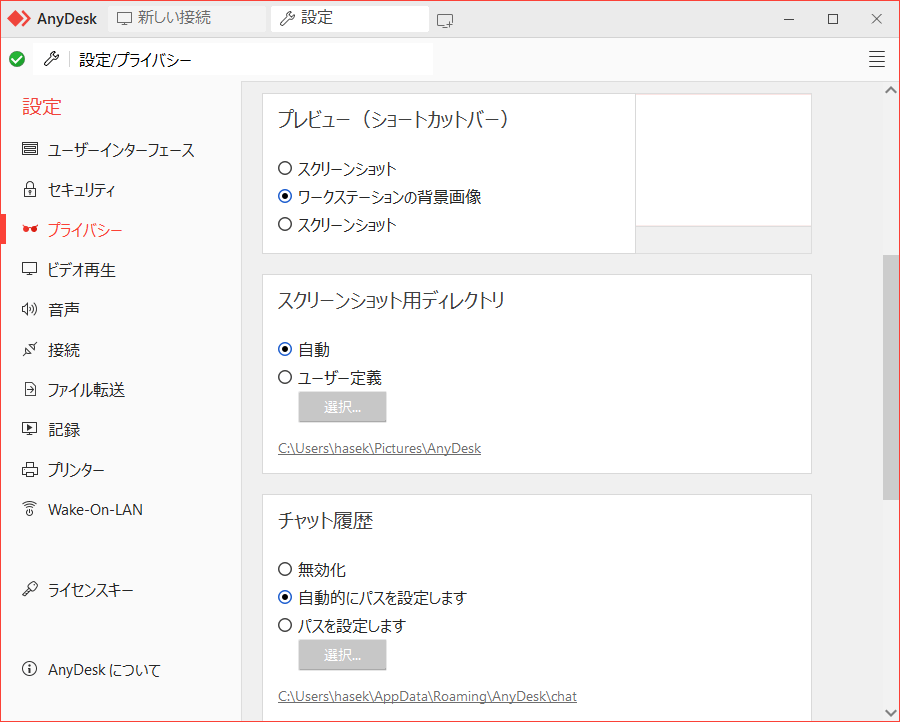Click the new session tab plus icon
Screen dimensions: 900x722
pyautogui.click(x=445, y=21)
